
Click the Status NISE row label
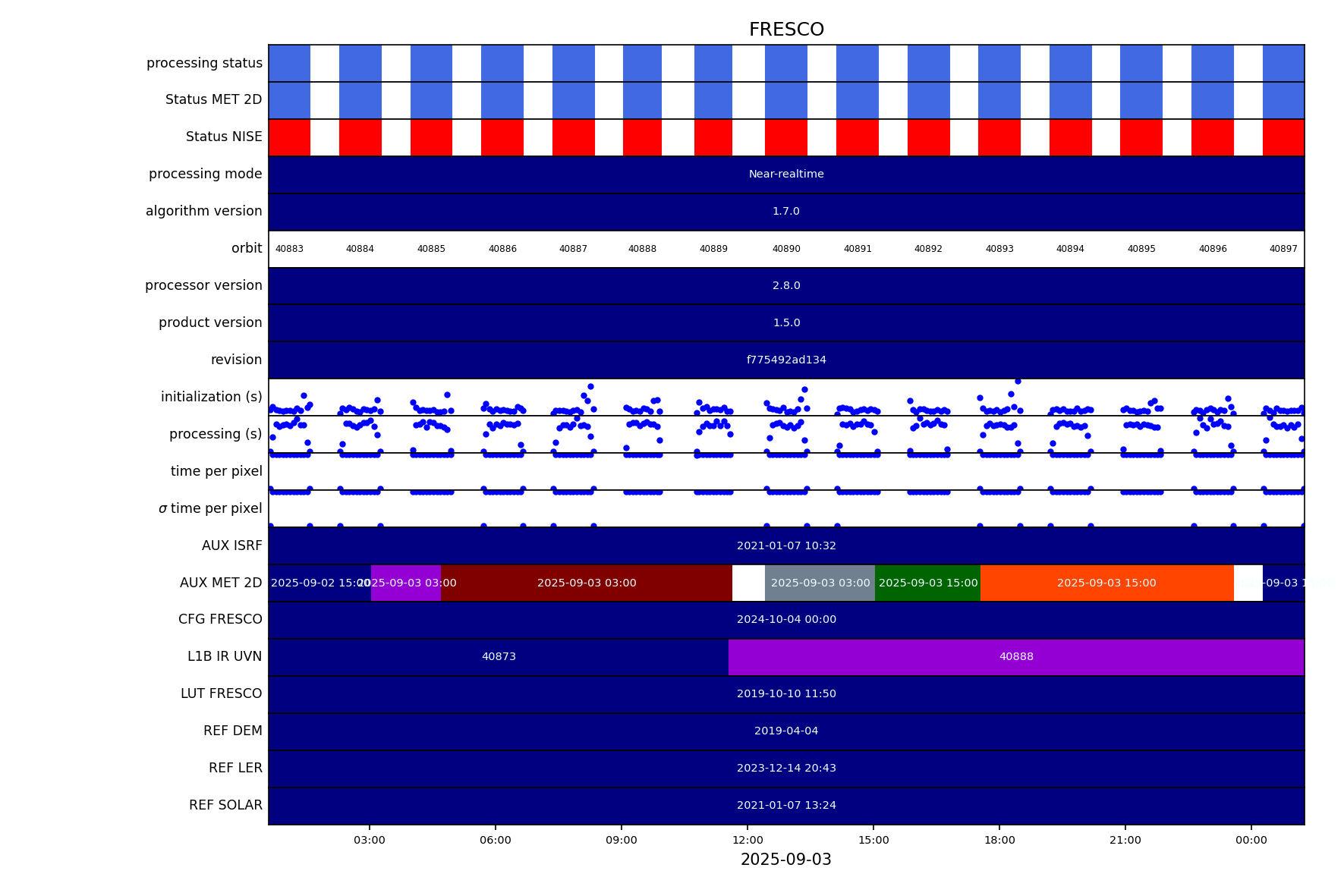(x=224, y=137)
